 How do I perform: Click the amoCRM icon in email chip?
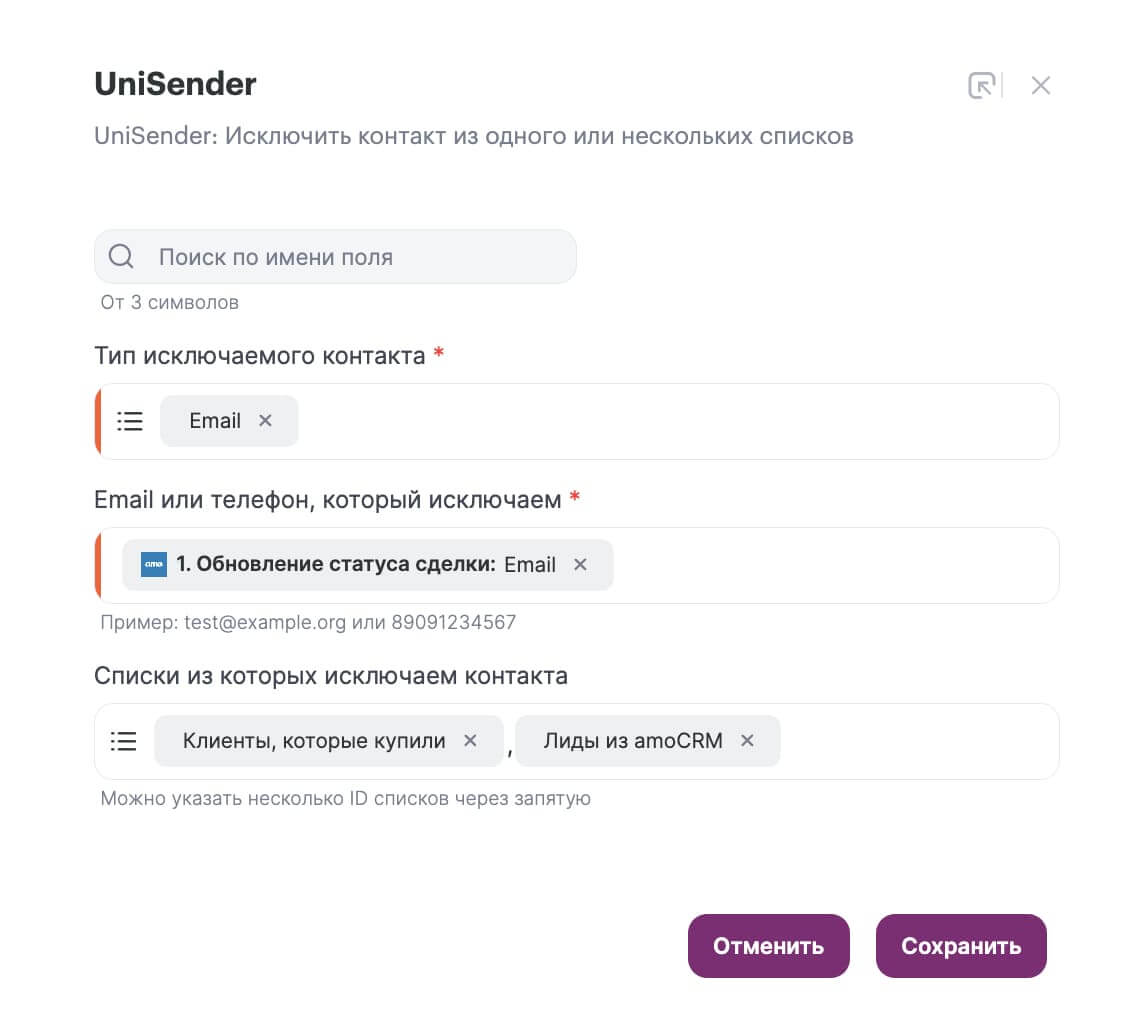coord(154,565)
